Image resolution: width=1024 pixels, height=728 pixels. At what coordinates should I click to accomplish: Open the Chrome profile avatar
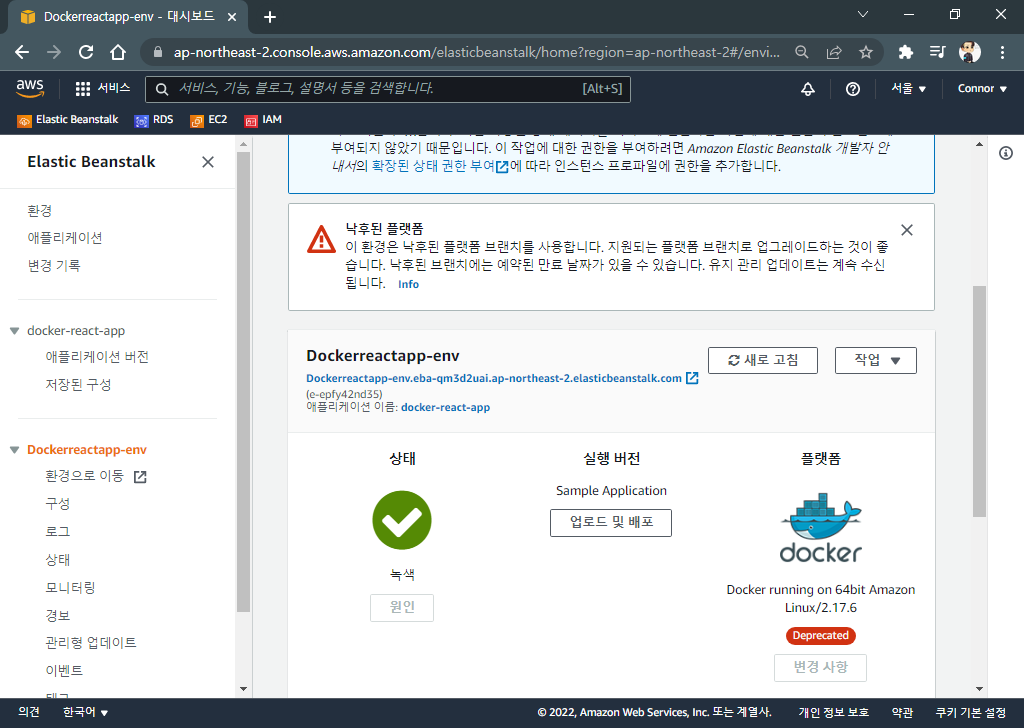[x=970, y=52]
